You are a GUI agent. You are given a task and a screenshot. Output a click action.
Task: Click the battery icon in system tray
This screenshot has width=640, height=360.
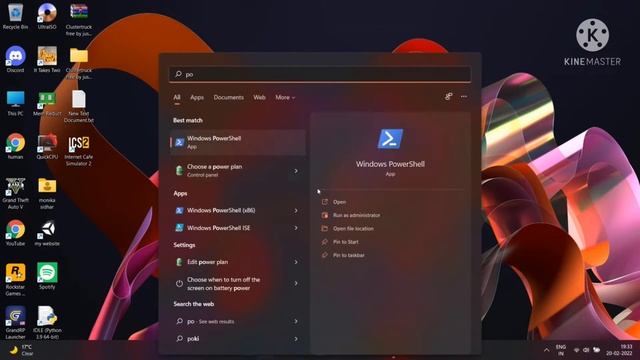pyautogui.click(x=596, y=350)
